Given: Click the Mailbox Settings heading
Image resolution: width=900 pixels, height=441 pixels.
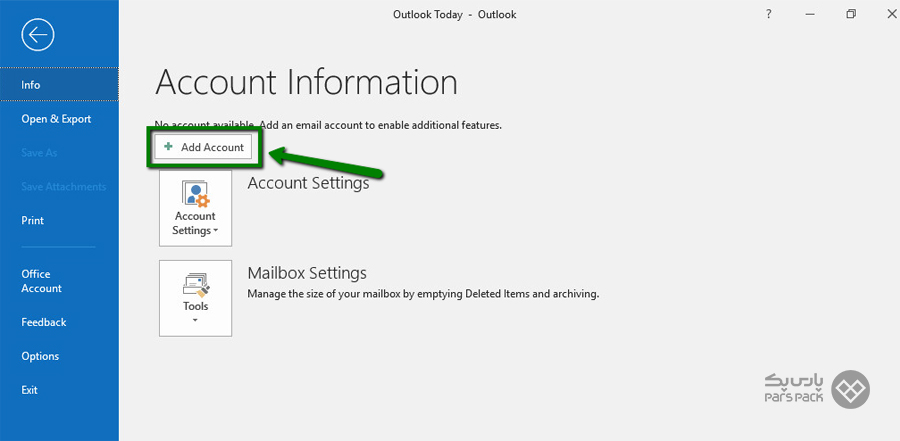Looking at the screenshot, I should (x=307, y=272).
